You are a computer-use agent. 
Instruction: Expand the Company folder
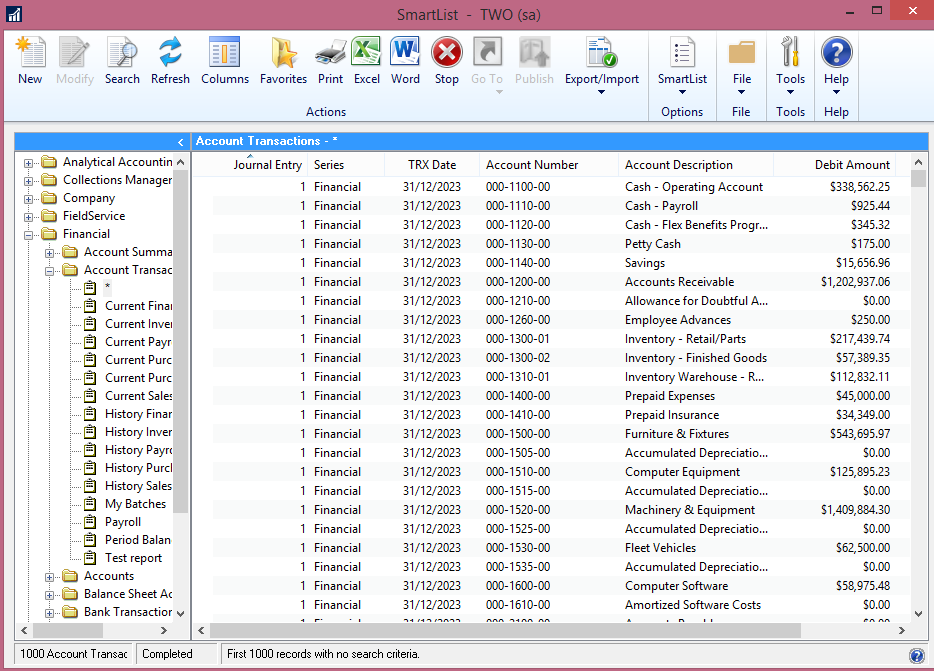[x=28, y=198]
